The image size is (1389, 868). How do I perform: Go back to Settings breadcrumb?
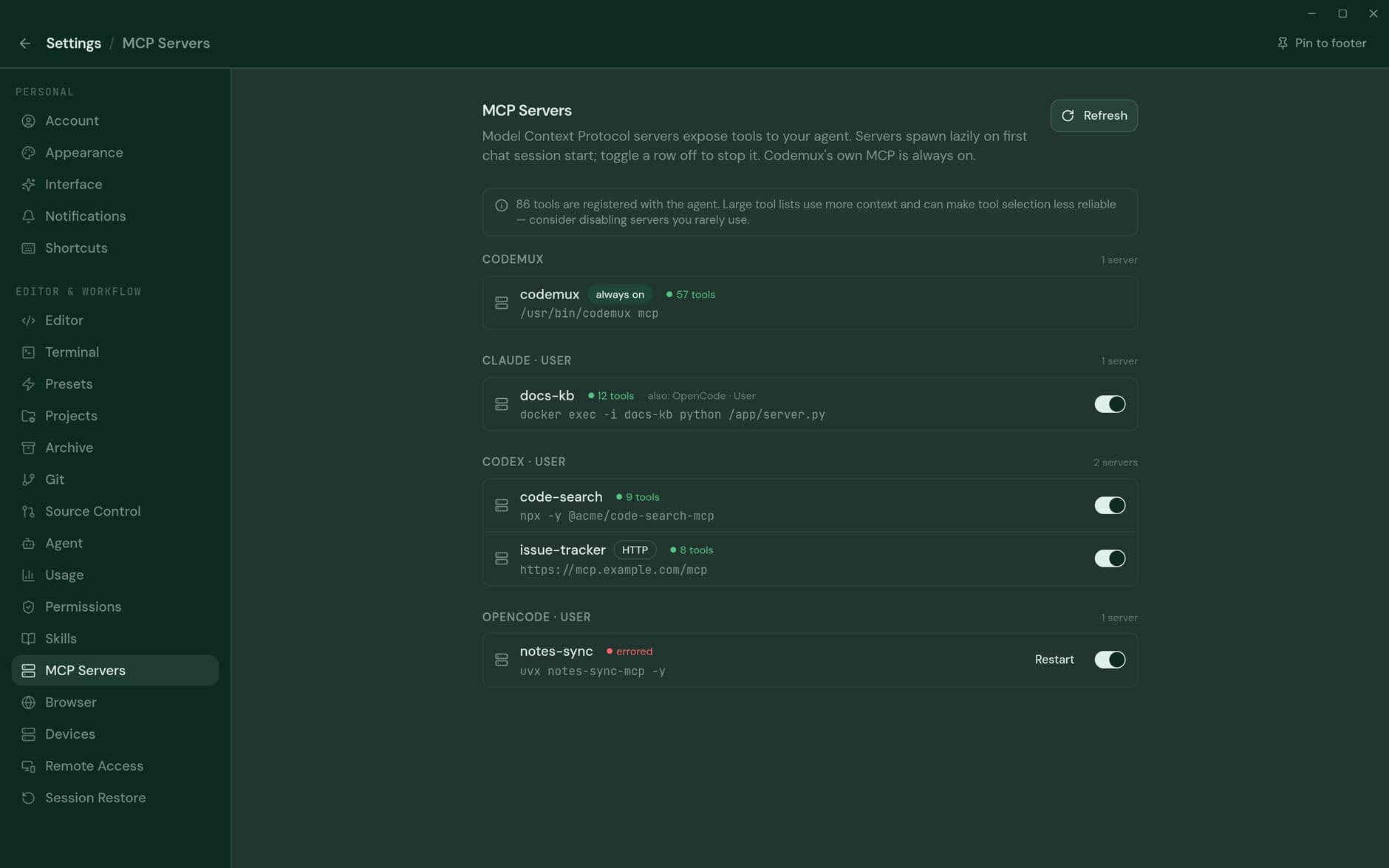pos(73,44)
